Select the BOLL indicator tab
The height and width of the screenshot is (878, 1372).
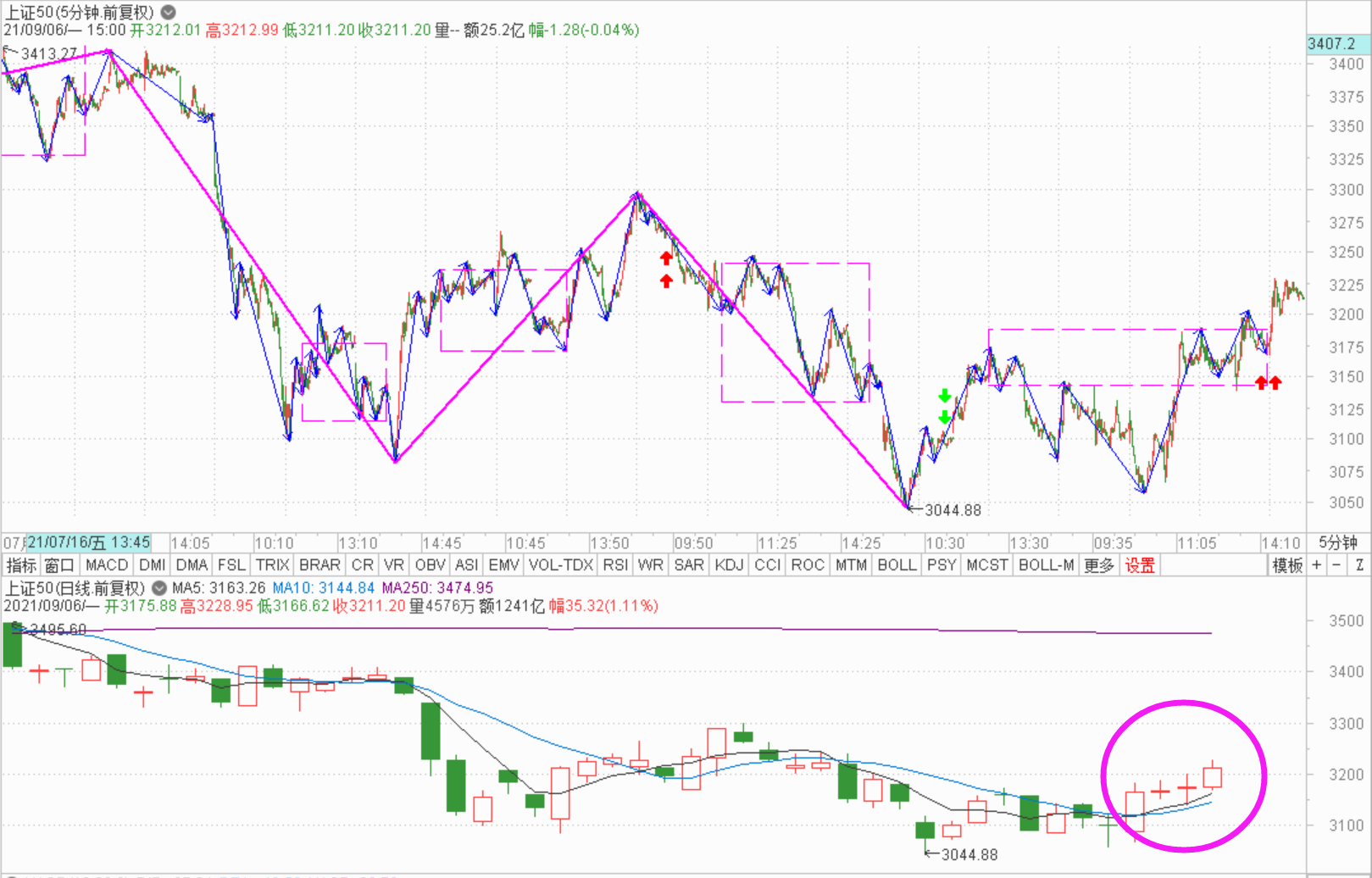pos(897,565)
